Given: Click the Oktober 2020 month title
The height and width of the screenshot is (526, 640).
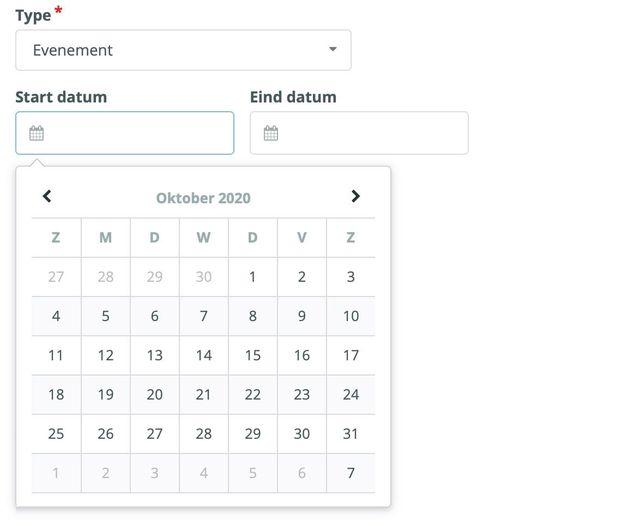Looking at the screenshot, I should (203, 198).
